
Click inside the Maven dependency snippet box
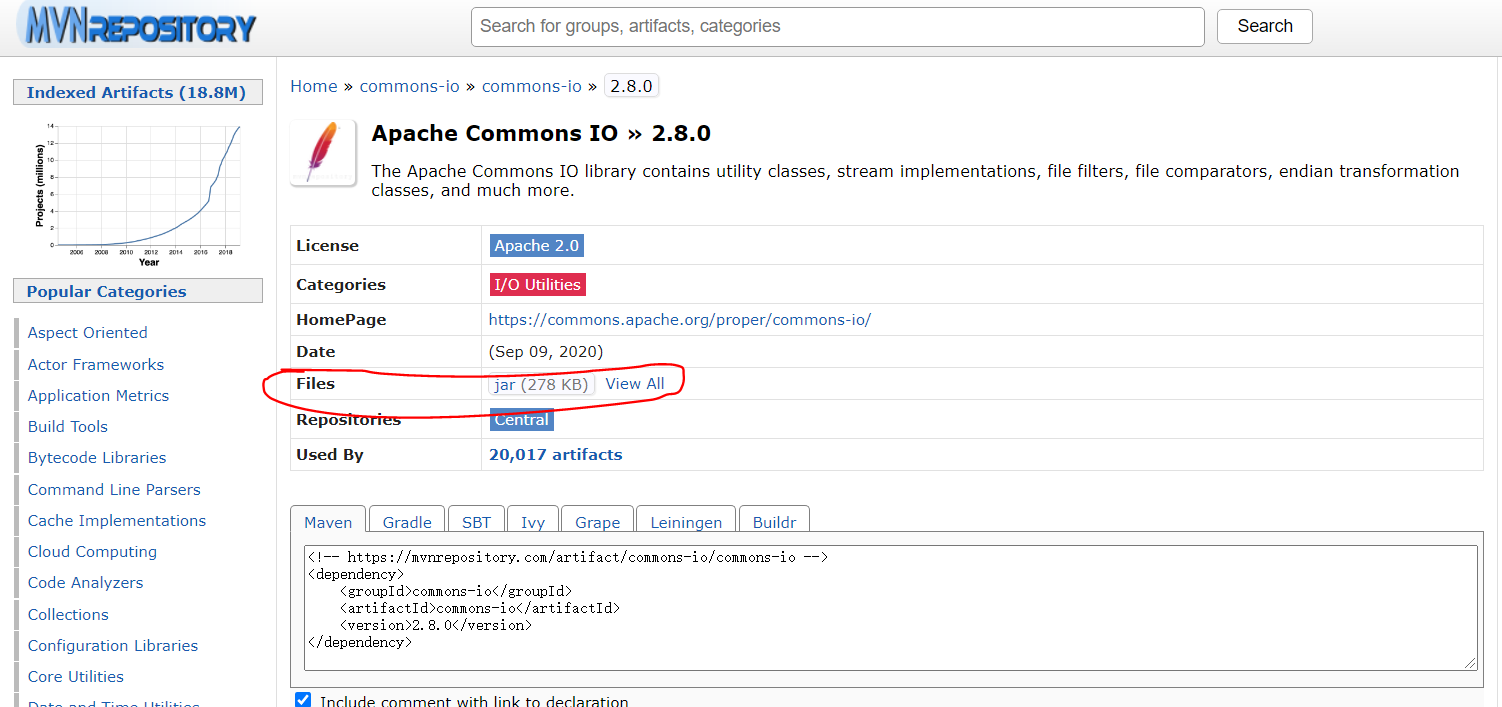coord(890,607)
